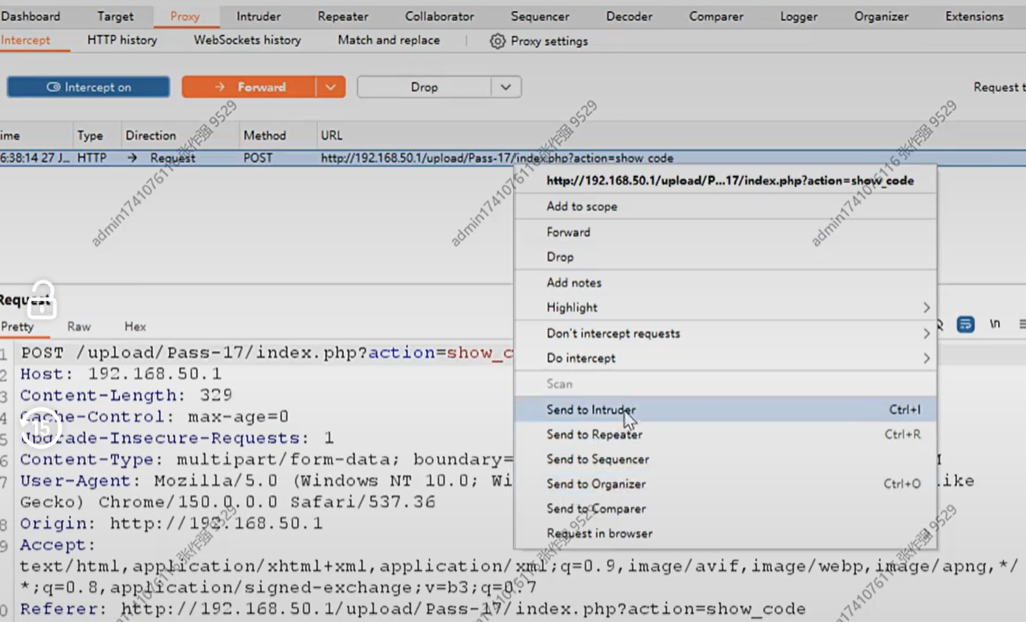The height and width of the screenshot is (622, 1026).
Task: Select Add to scope in context menu
Action: click(x=725, y=207)
